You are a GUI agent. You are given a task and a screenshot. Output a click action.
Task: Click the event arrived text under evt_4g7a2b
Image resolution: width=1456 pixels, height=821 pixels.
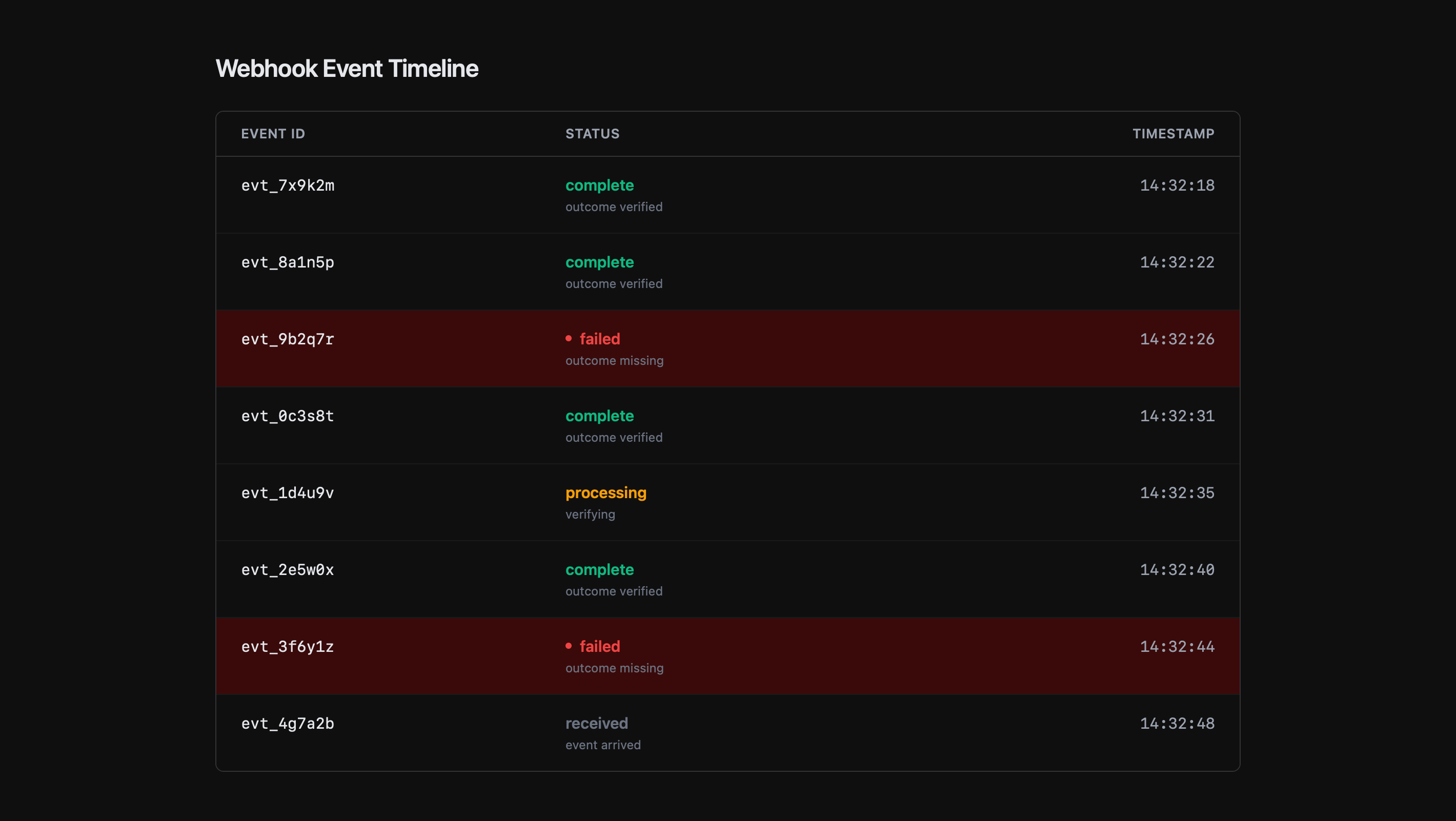tap(603, 744)
